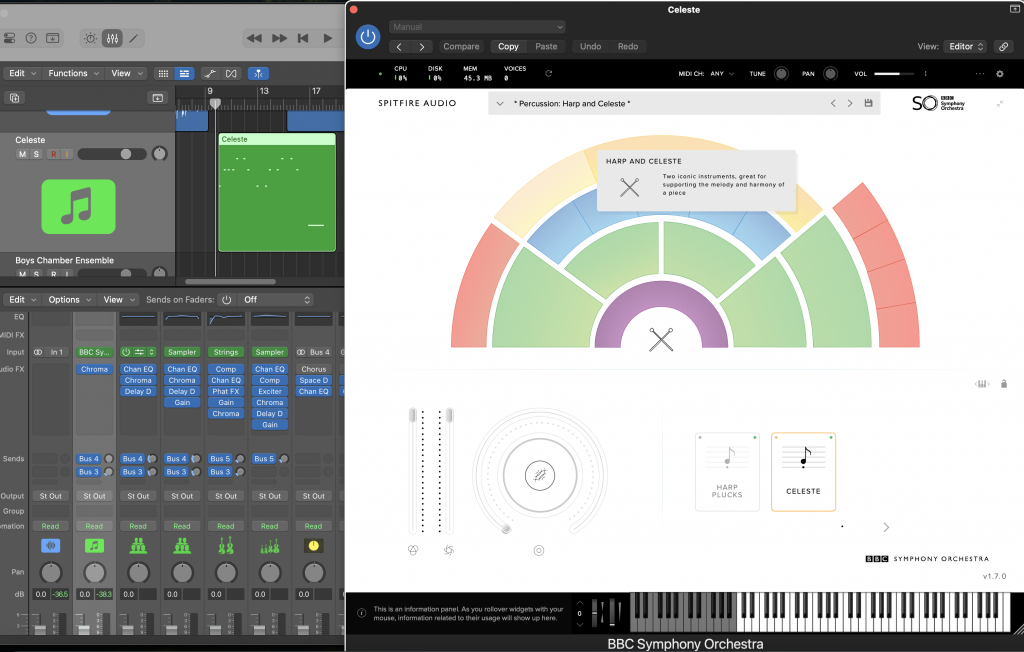Open the Space D audio effect slot
The image size is (1024, 652).
(313, 380)
